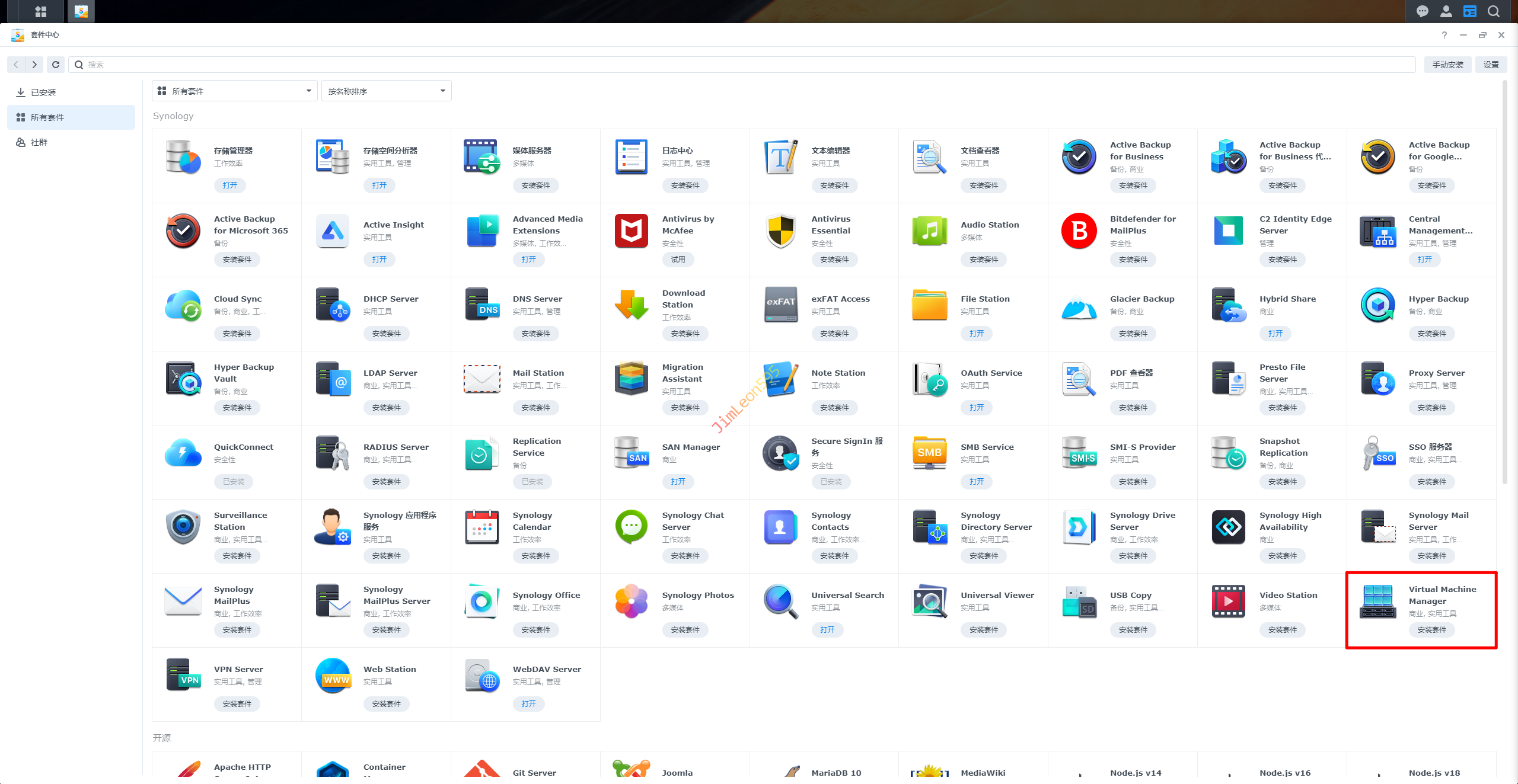Image resolution: width=1518 pixels, height=784 pixels.
Task: Click the Hyper Backup package icon
Action: click(1377, 305)
